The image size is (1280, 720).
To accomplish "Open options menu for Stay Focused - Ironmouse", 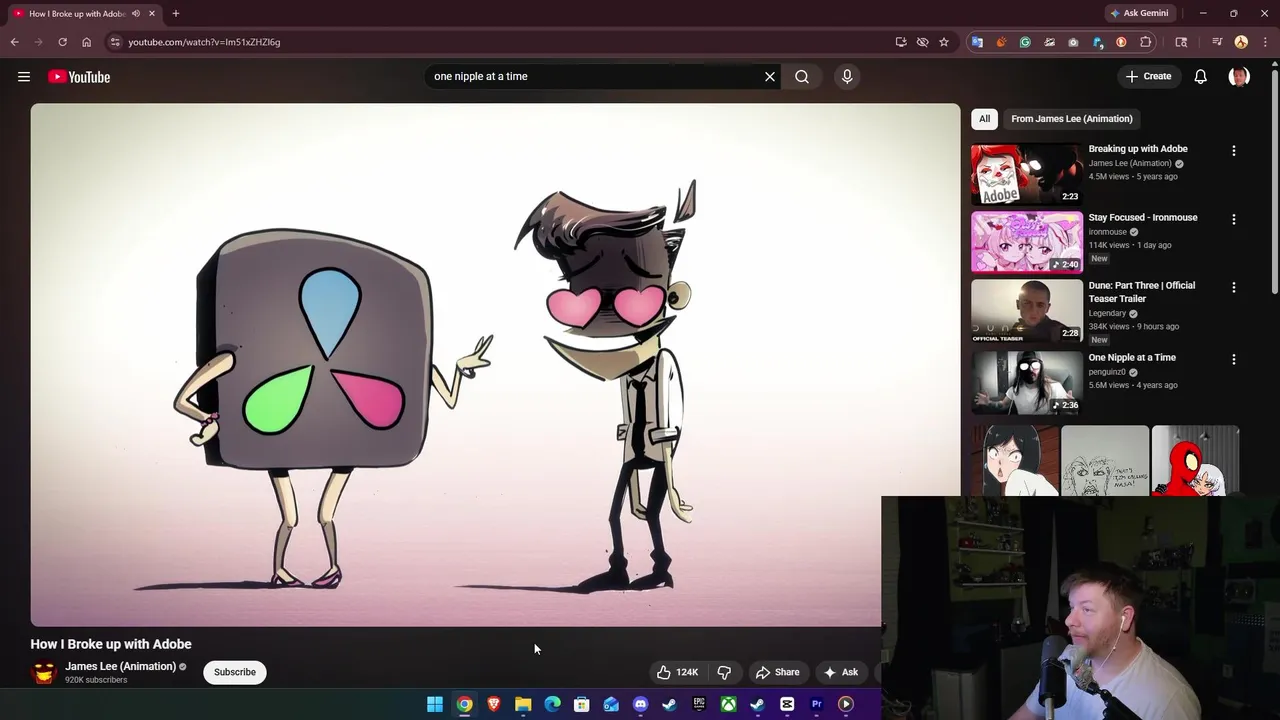I will [1233, 219].
